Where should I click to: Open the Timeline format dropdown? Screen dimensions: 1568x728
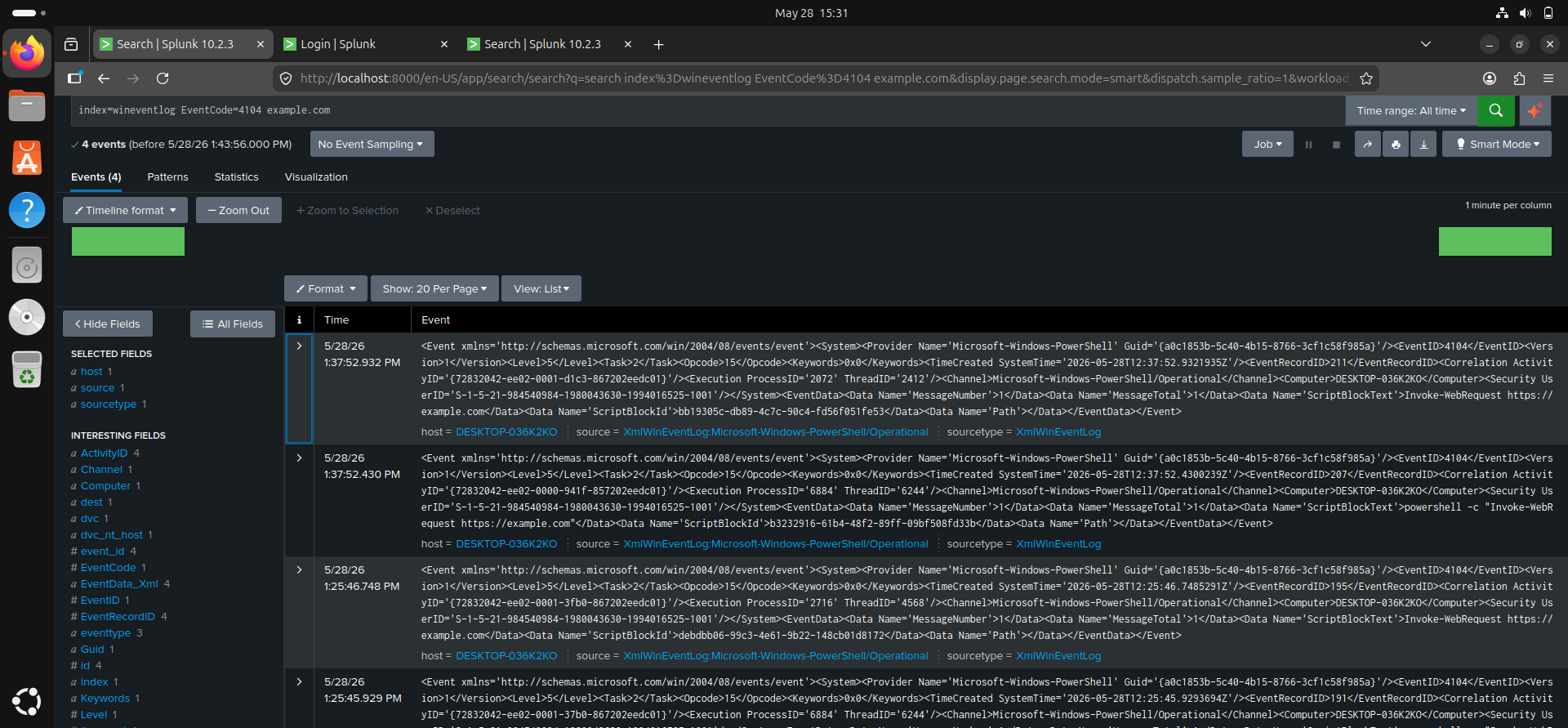(x=125, y=210)
